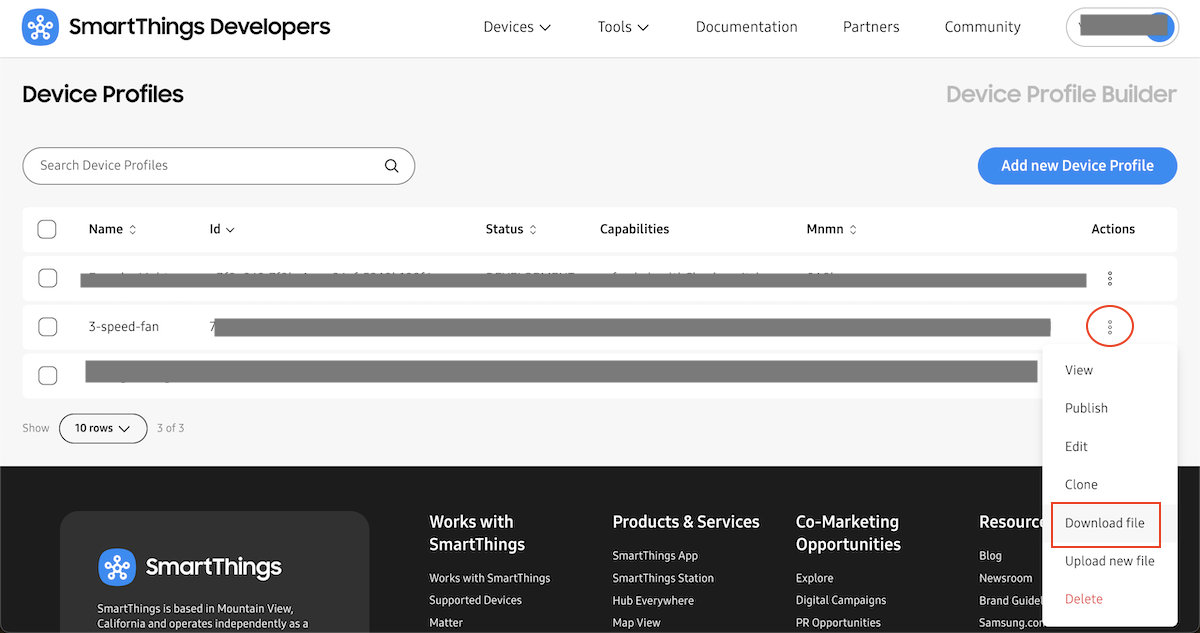Open Works with SmartThings footer link
Image resolution: width=1200 pixels, height=633 pixels.
click(x=490, y=578)
